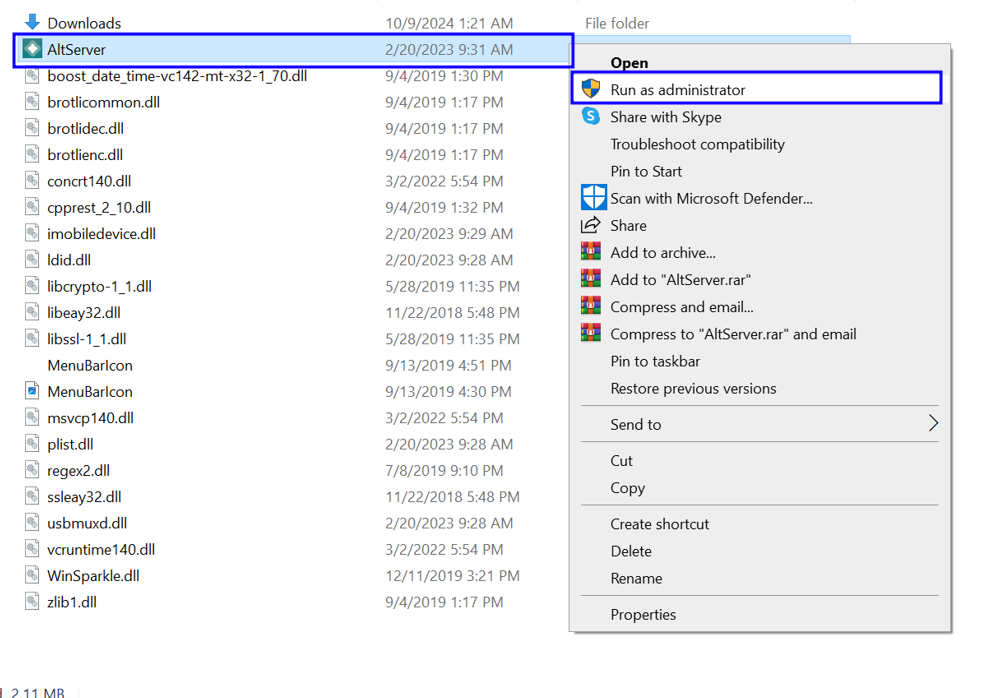This screenshot has height=698, width=998.
Task: Choose Pin to taskbar
Action: coord(655,361)
